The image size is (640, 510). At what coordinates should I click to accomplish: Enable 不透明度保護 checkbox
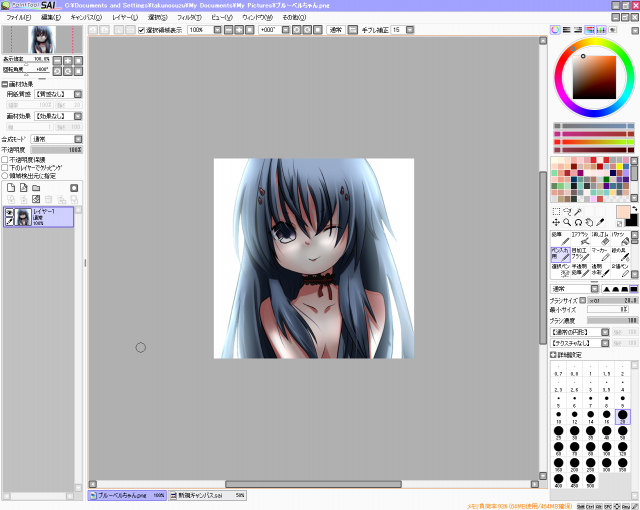click(x=5, y=160)
